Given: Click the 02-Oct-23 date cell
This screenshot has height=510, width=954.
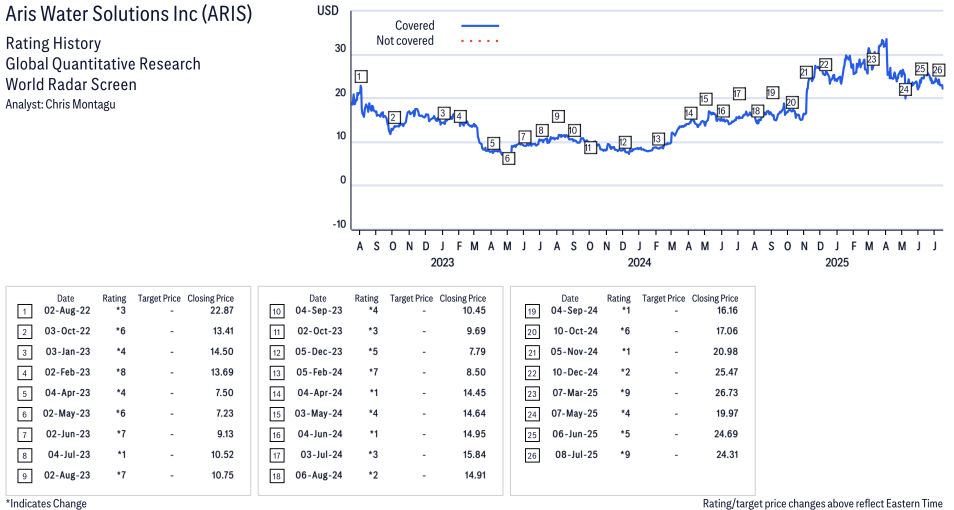Looking at the screenshot, I should tap(319, 331).
